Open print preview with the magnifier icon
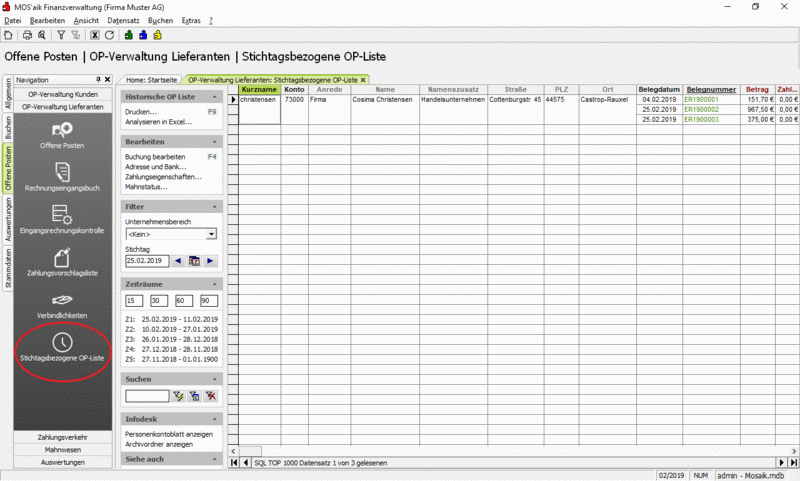 coord(42,35)
